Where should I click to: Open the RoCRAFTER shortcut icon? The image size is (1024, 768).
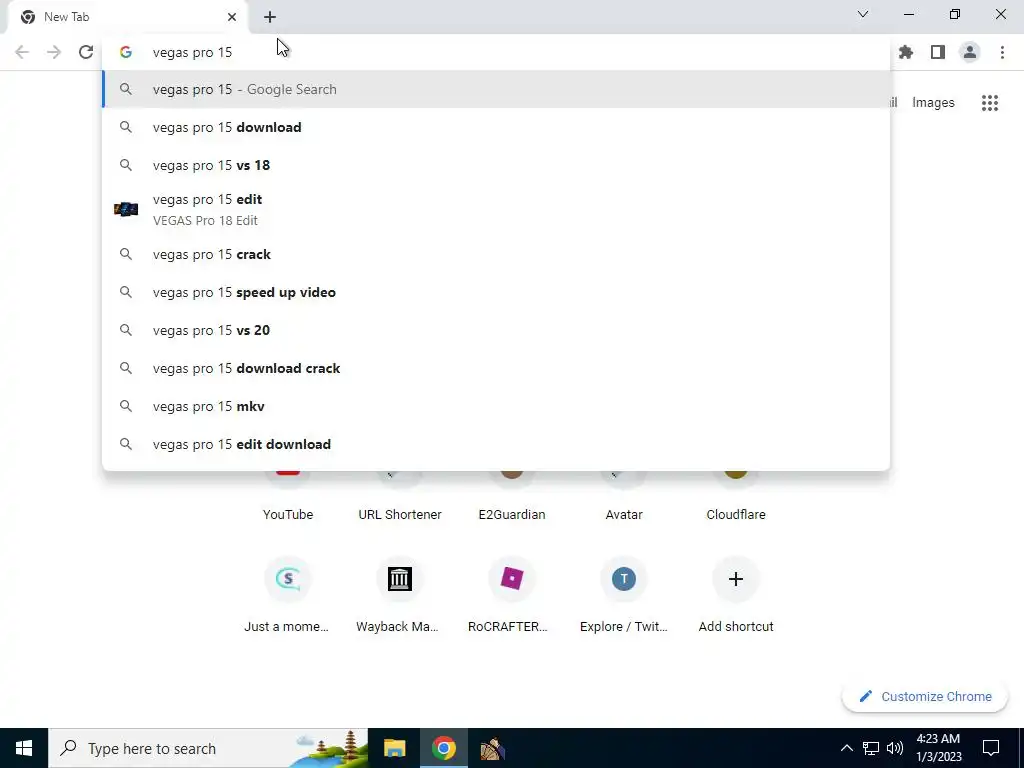[x=512, y=579]
